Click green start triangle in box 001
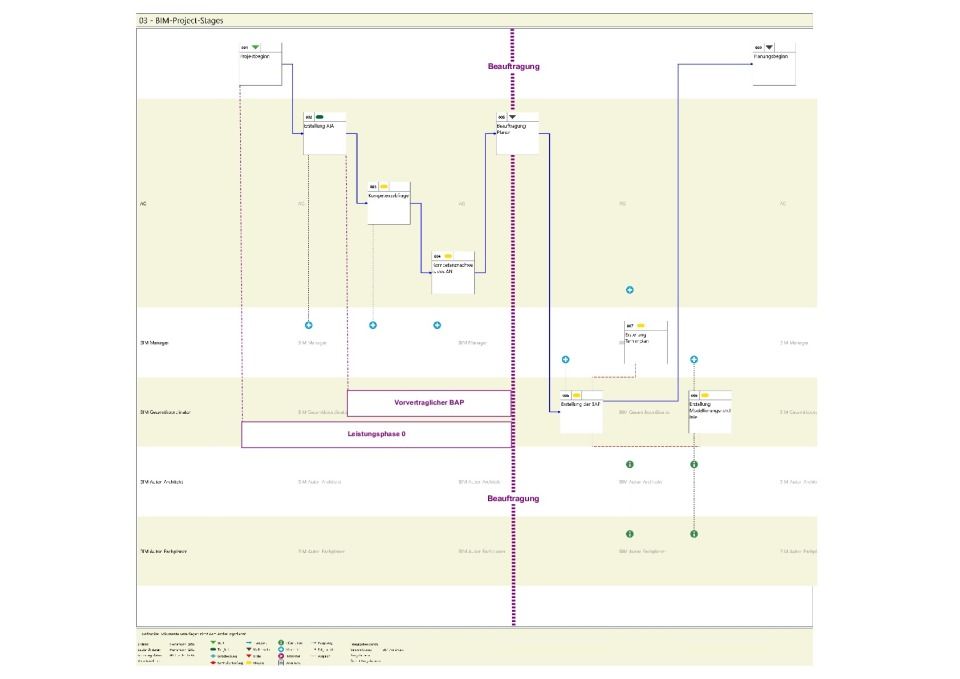This screenshot has width=960, height=679. [255, 47]
